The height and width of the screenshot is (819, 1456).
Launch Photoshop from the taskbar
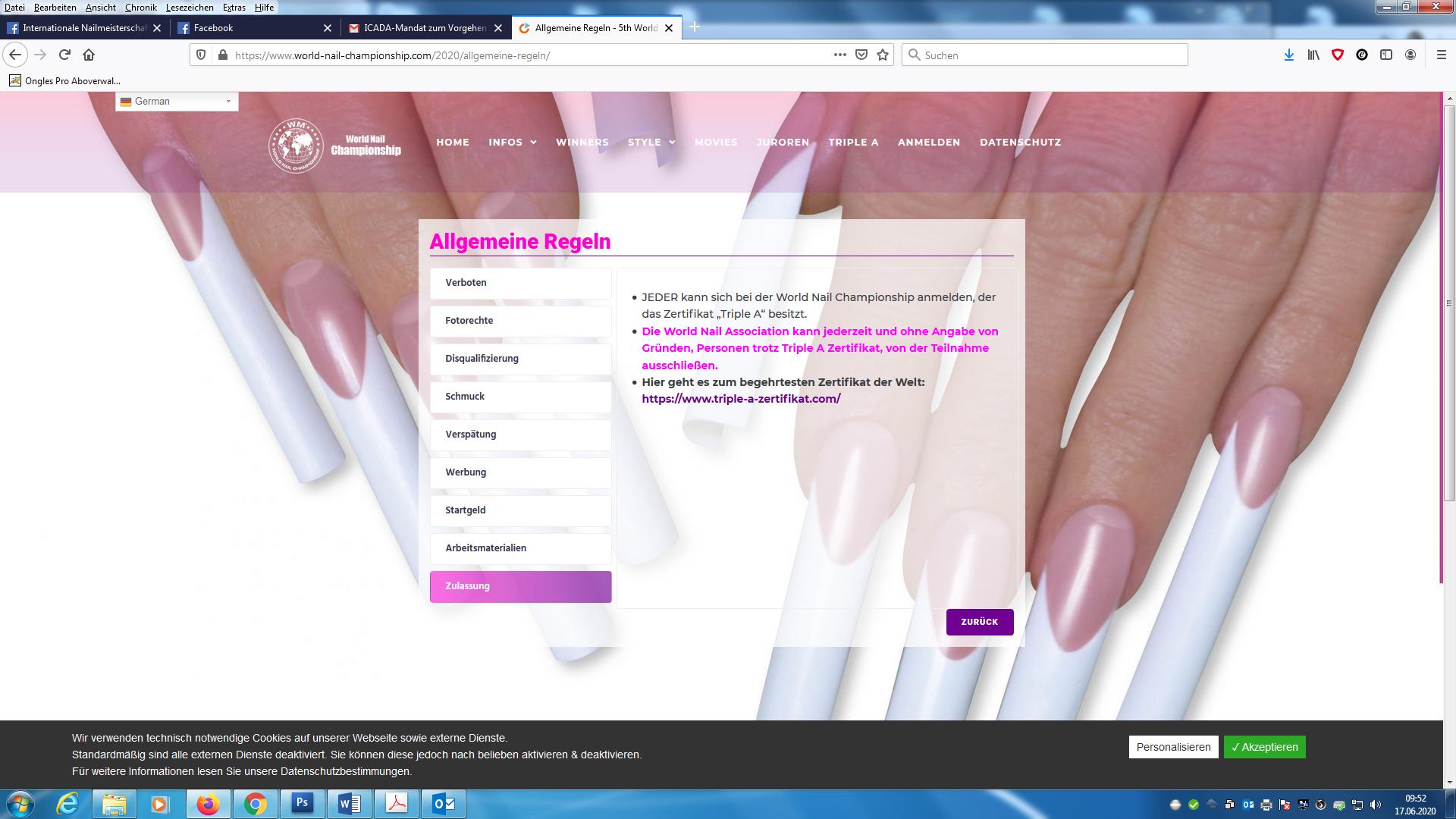pyautogui.click(x=302, y=803)
